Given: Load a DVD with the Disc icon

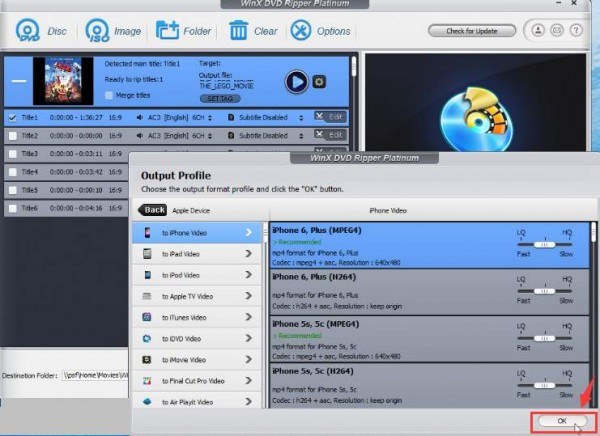Looking at the screenshot, I should pyautogui.click(x=28, y=30).
